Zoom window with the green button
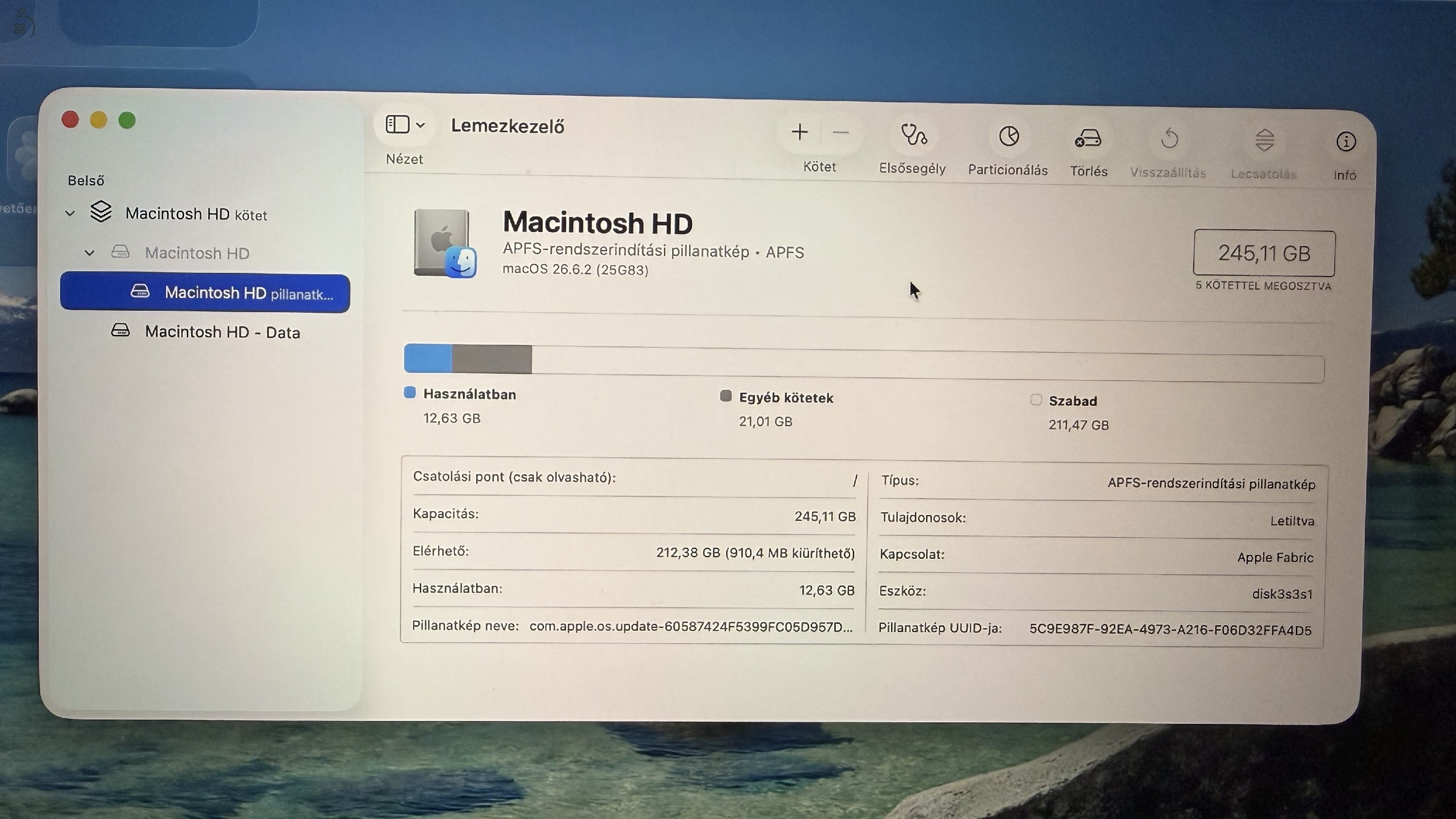The width and height of the screenshot is (1456, 819). (x=127, y=120)
